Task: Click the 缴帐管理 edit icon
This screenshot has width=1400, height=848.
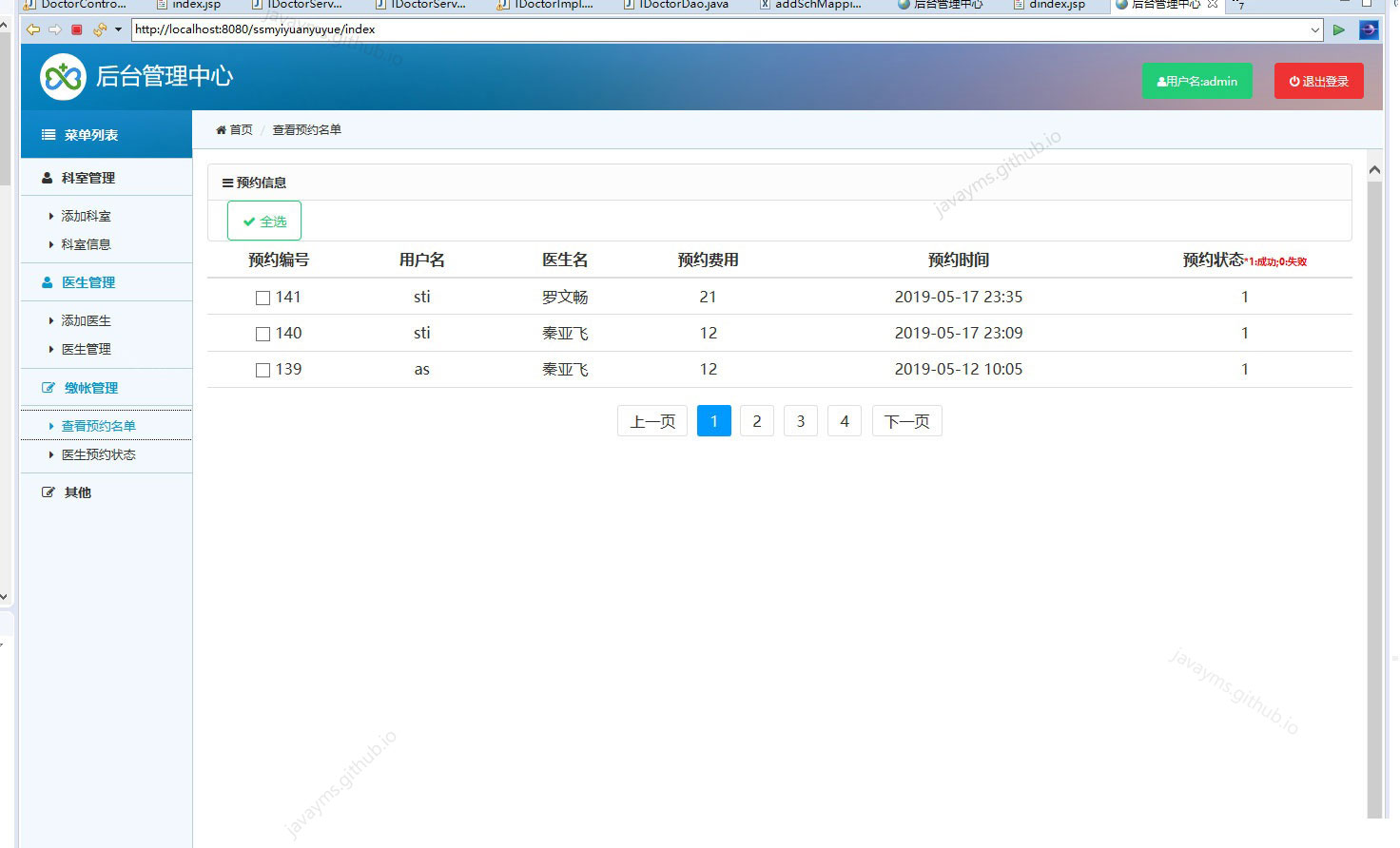Action: click(x=49, y=388)
